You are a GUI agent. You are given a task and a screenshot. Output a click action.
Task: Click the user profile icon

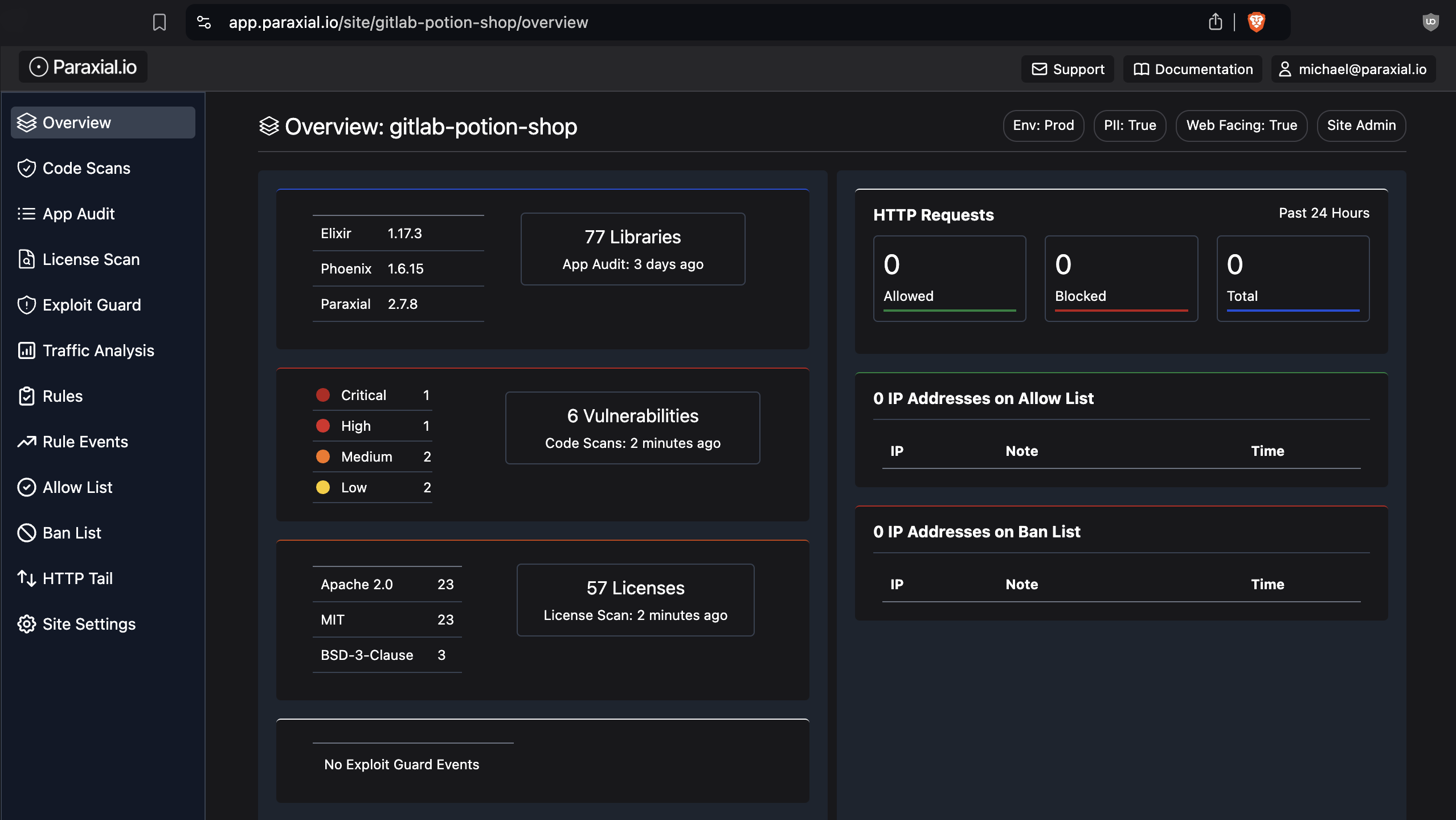[x=1285, y=69]
